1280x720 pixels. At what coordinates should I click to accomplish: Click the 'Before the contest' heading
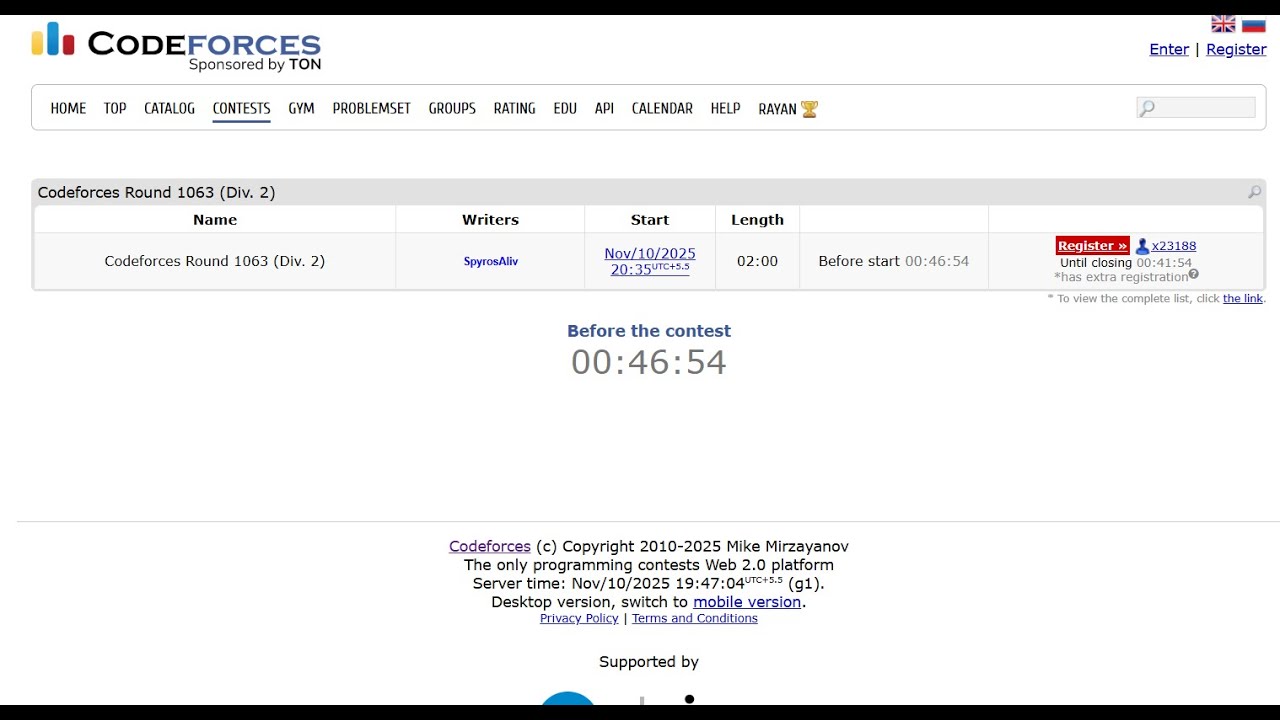(649, 331)
